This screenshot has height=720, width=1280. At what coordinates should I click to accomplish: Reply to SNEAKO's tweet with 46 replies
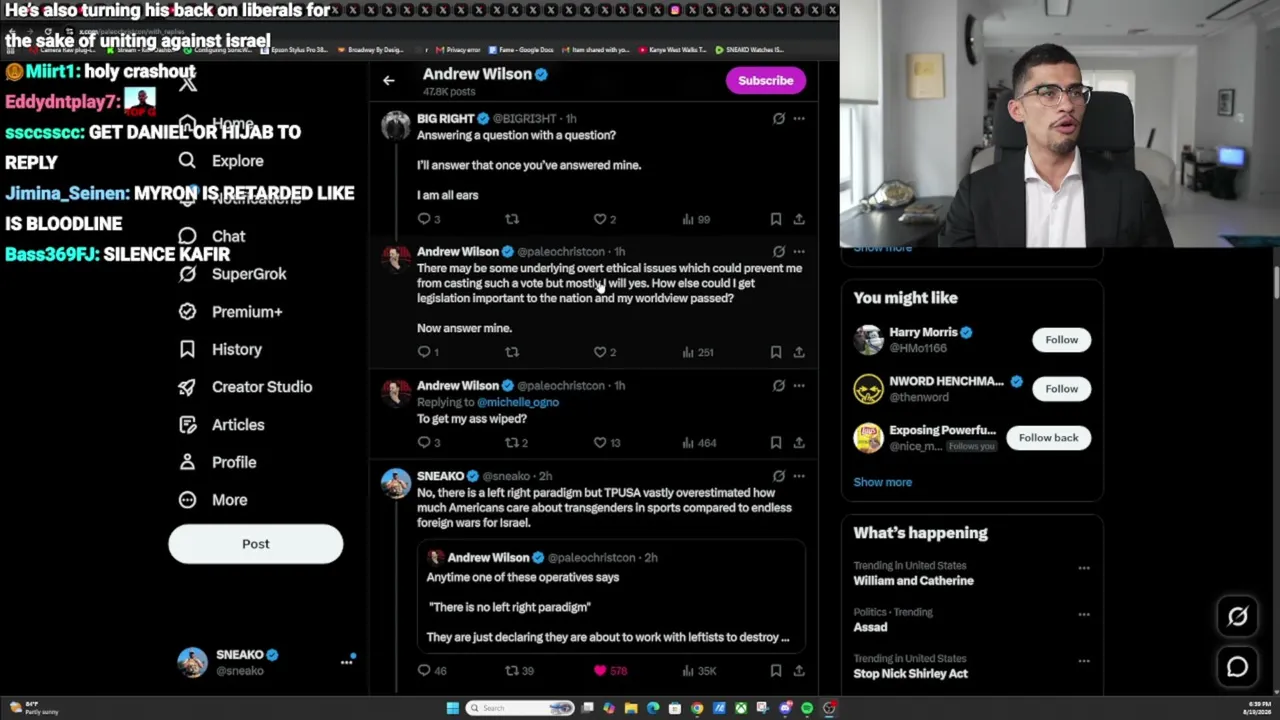[432, 671]
